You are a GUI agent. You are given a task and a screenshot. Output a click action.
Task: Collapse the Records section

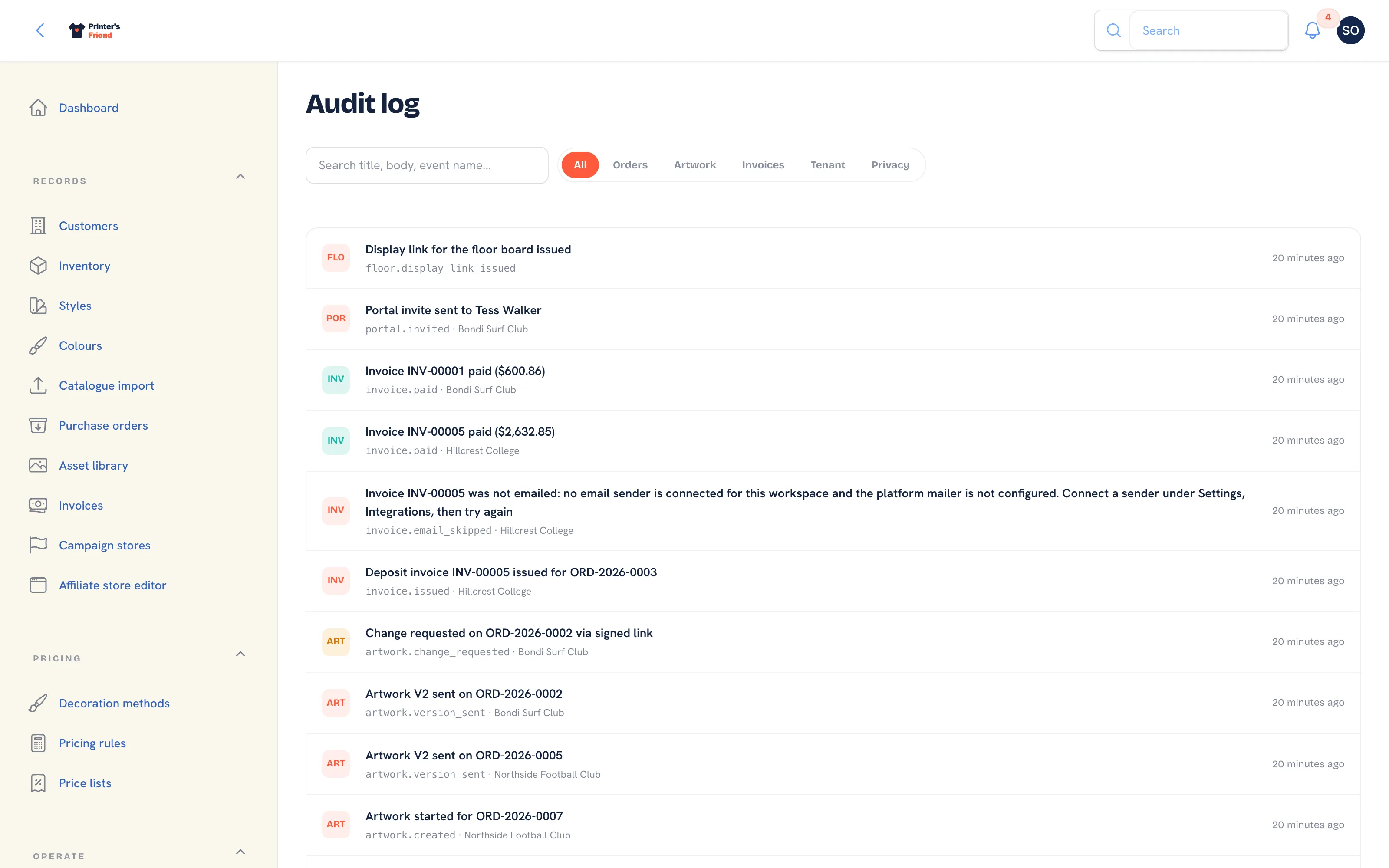tap(240, 177)
